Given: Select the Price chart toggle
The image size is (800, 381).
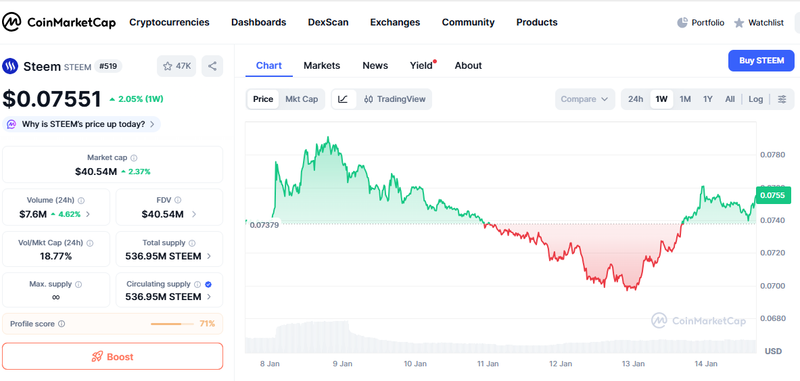Looking at the screenshot, I should coord(263,99).
